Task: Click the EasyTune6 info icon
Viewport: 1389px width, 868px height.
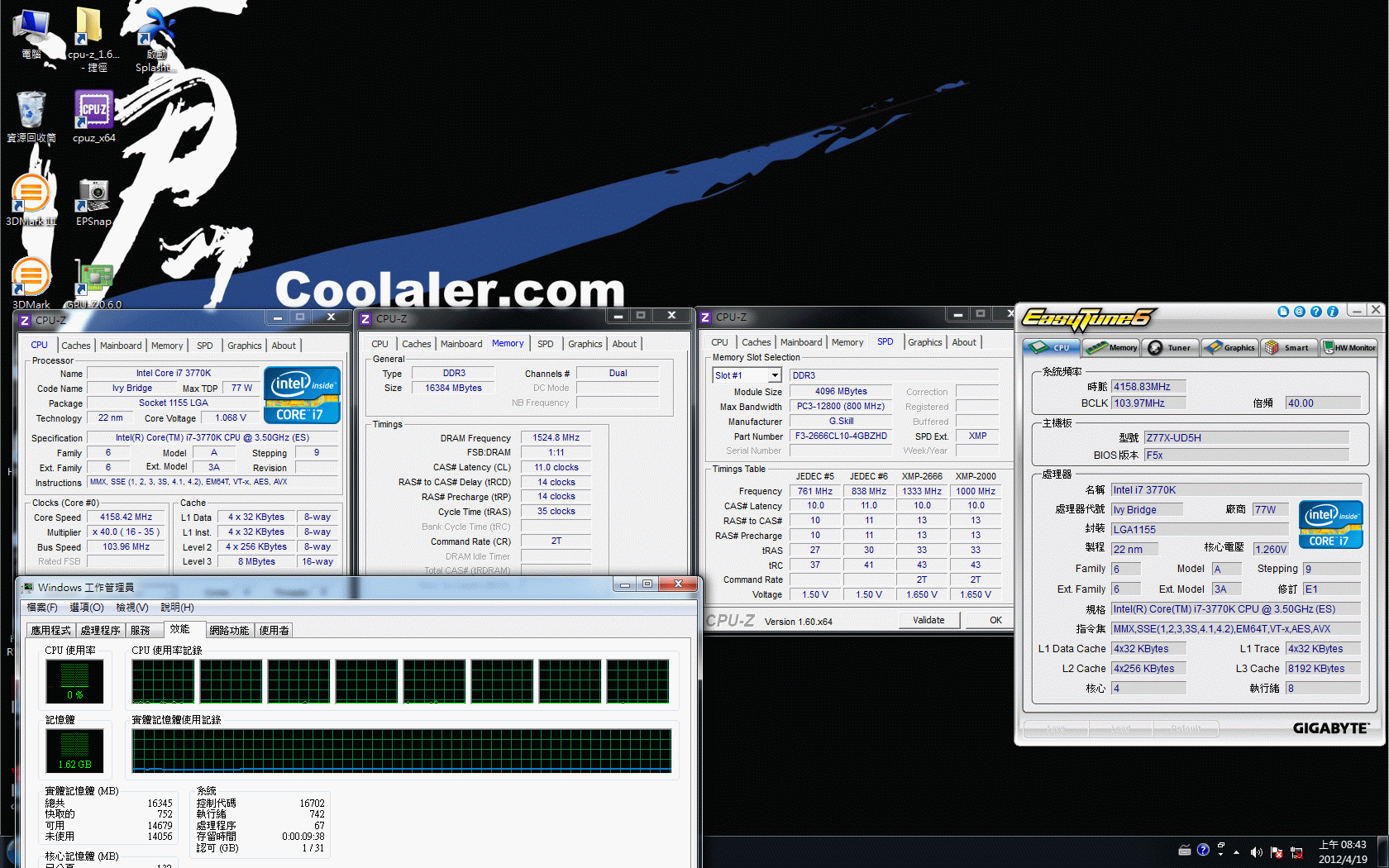Action: (x=1333, y=312)
